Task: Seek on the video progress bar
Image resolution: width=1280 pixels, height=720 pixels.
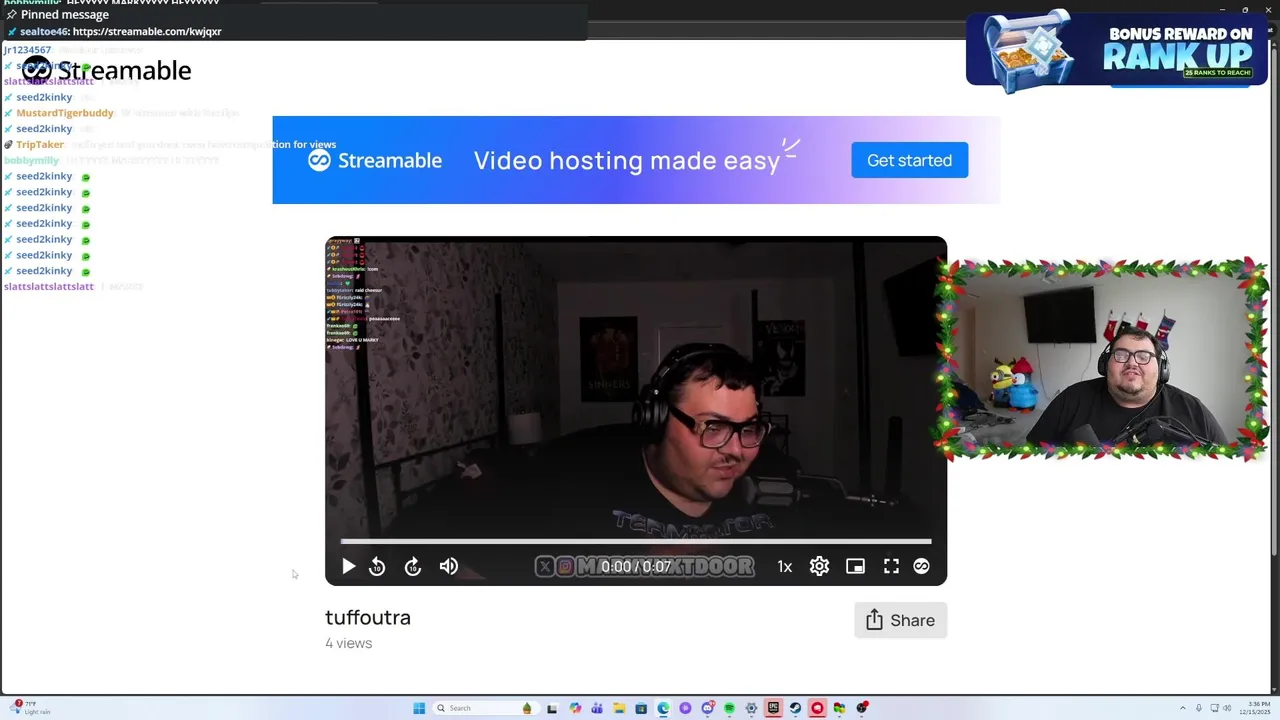Action: 636,542
